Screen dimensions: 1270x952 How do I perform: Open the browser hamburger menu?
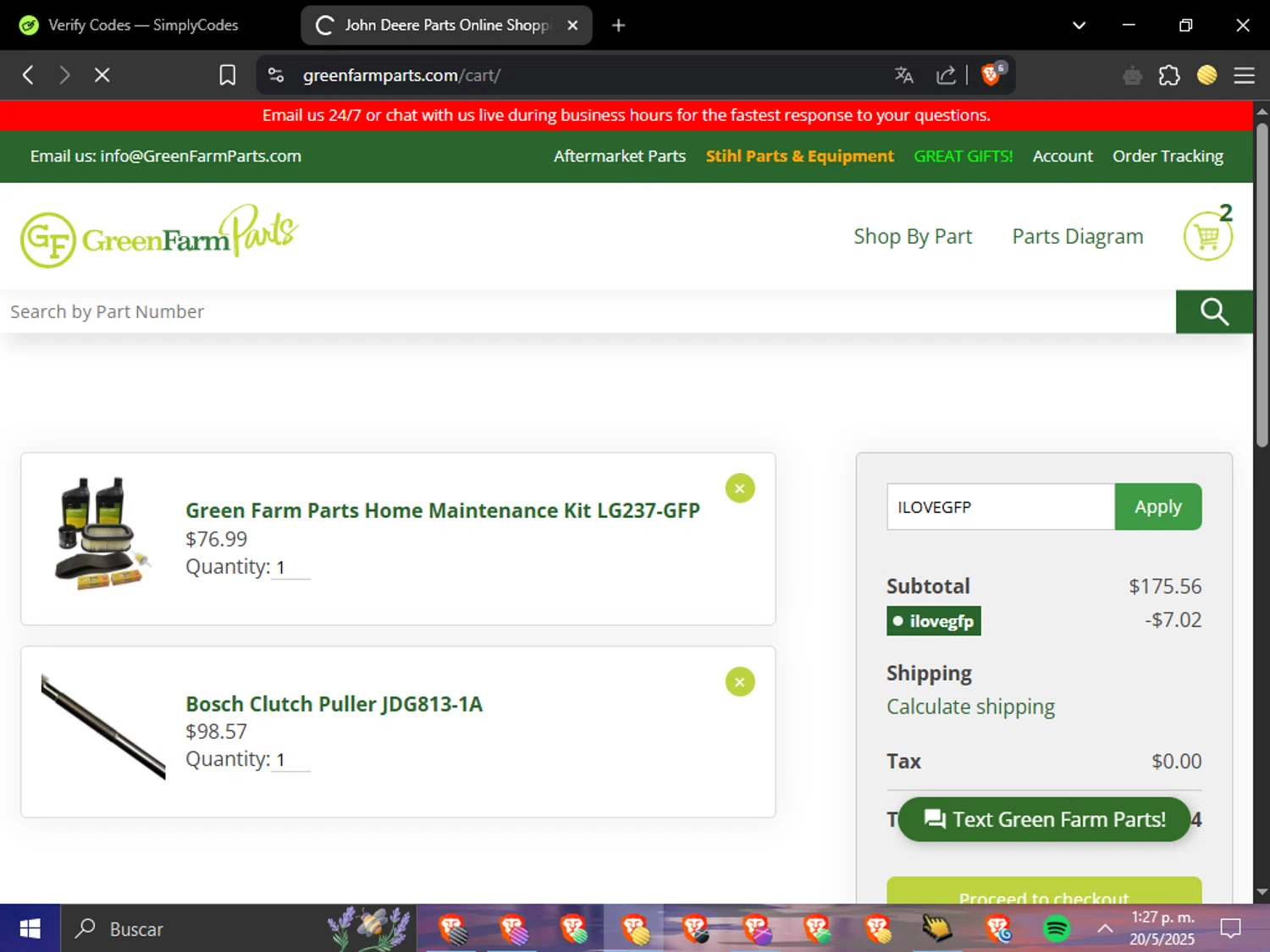(x=1244, y=75)
